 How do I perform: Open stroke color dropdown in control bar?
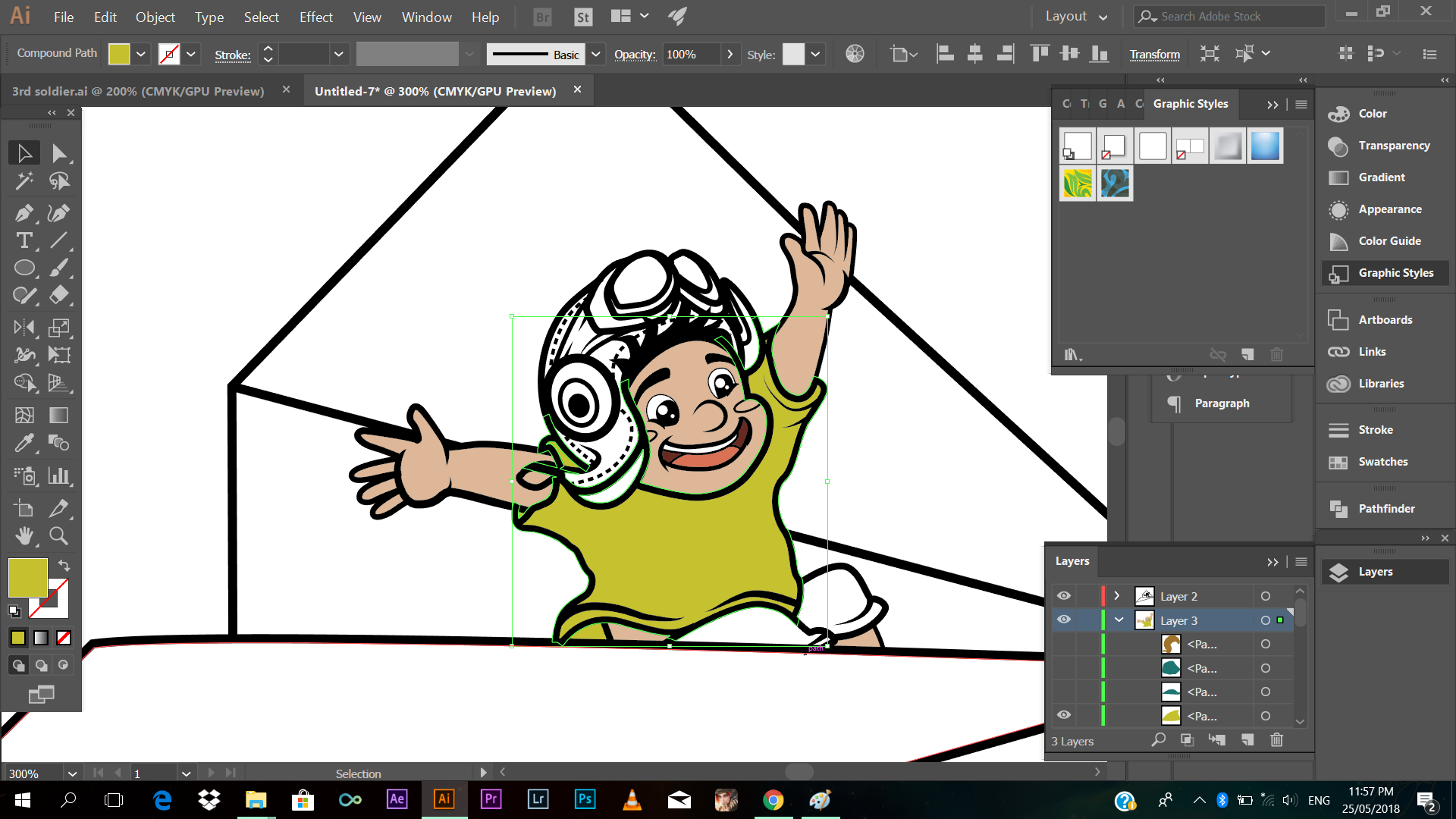[x=191, y=54]
